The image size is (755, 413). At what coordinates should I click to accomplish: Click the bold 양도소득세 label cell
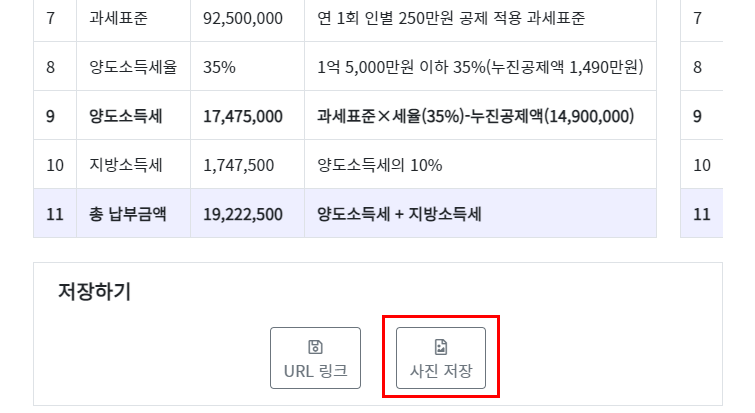[133, 116]
